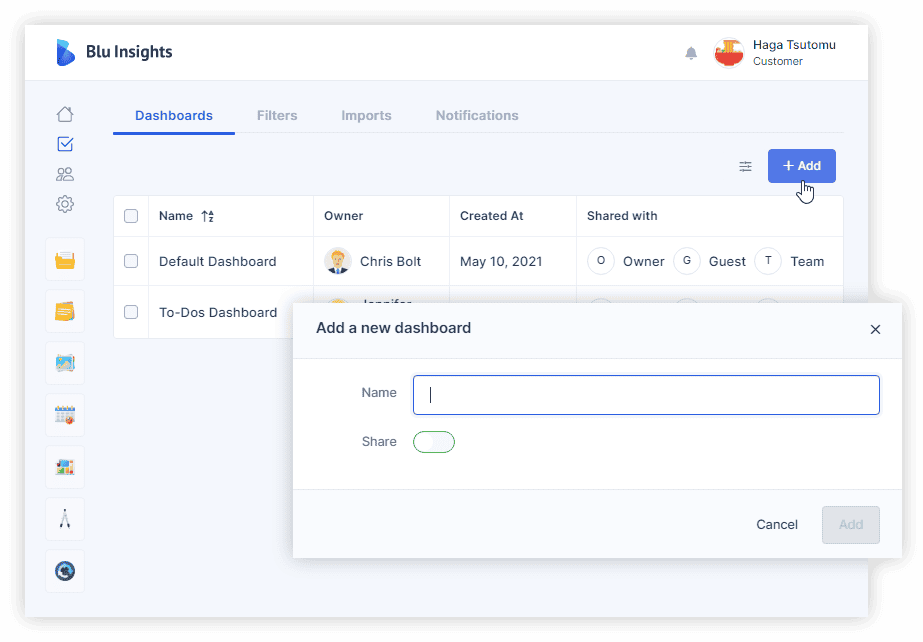923x642 pixels.
Task: Click the dialog's Add button
Action: click(851, 524)
